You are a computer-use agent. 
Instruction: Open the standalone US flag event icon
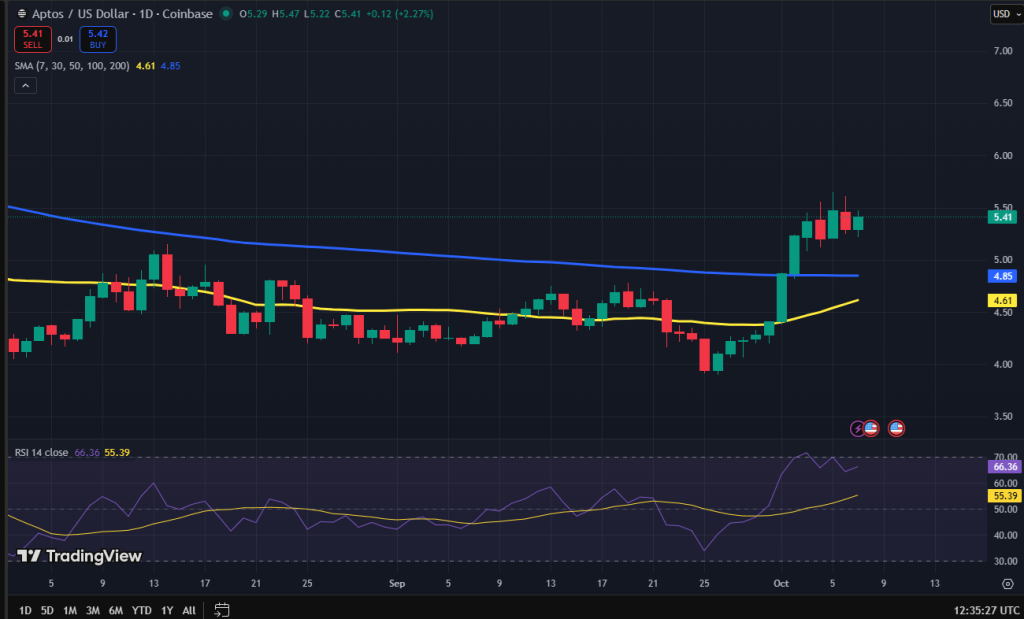(x=896, y=428)
